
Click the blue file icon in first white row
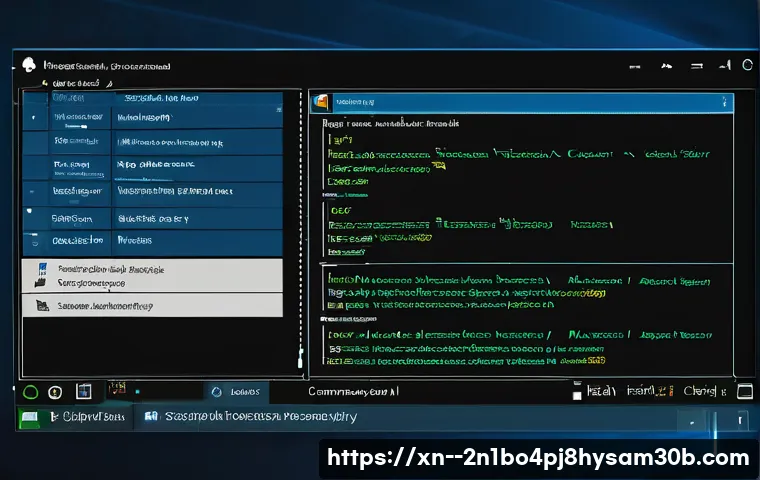point(42,268)
